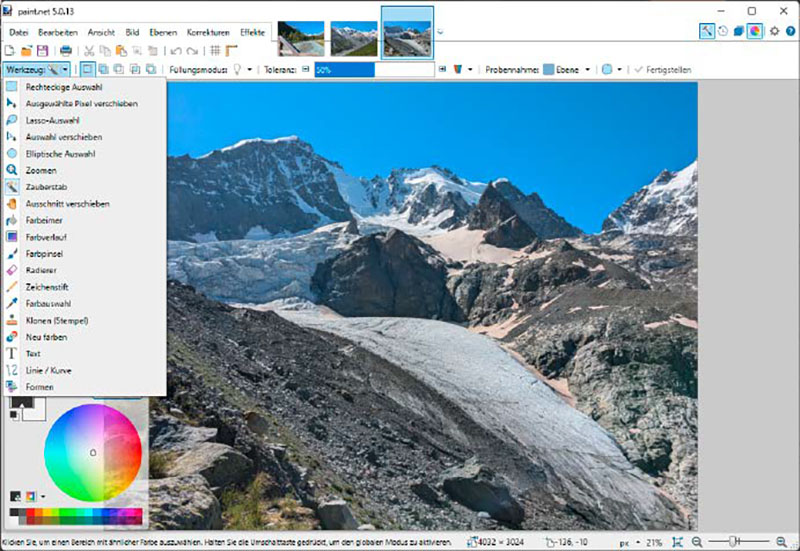Click the copy icon
Screen dimensions: 800x551
[x=105, y=51]
